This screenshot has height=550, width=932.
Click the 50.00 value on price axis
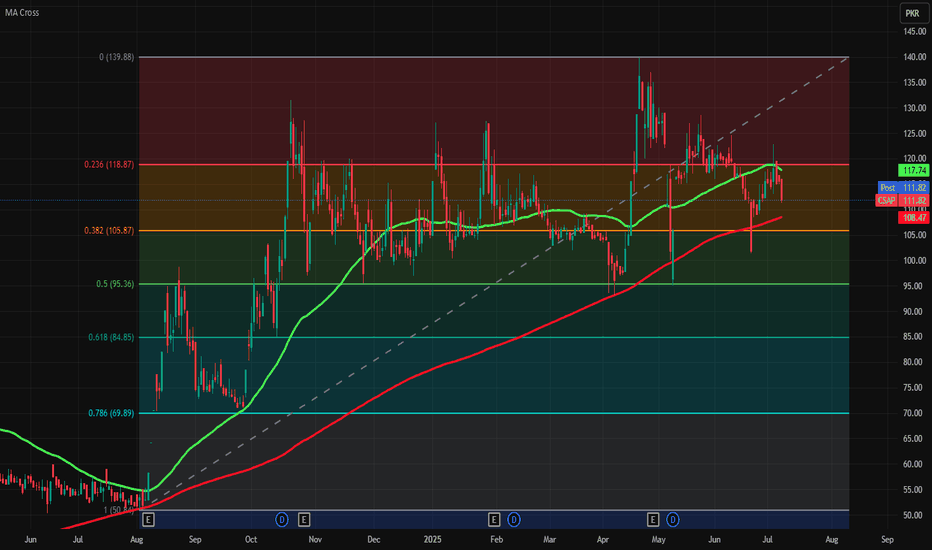pos(915,516)
